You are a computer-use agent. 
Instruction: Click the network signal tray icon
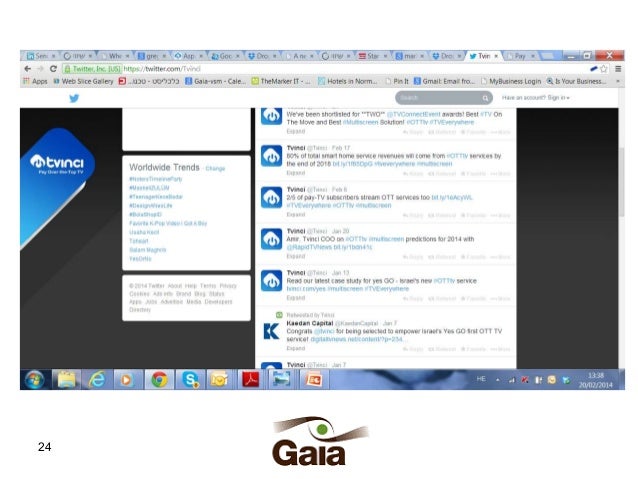[x=512, y=380]
